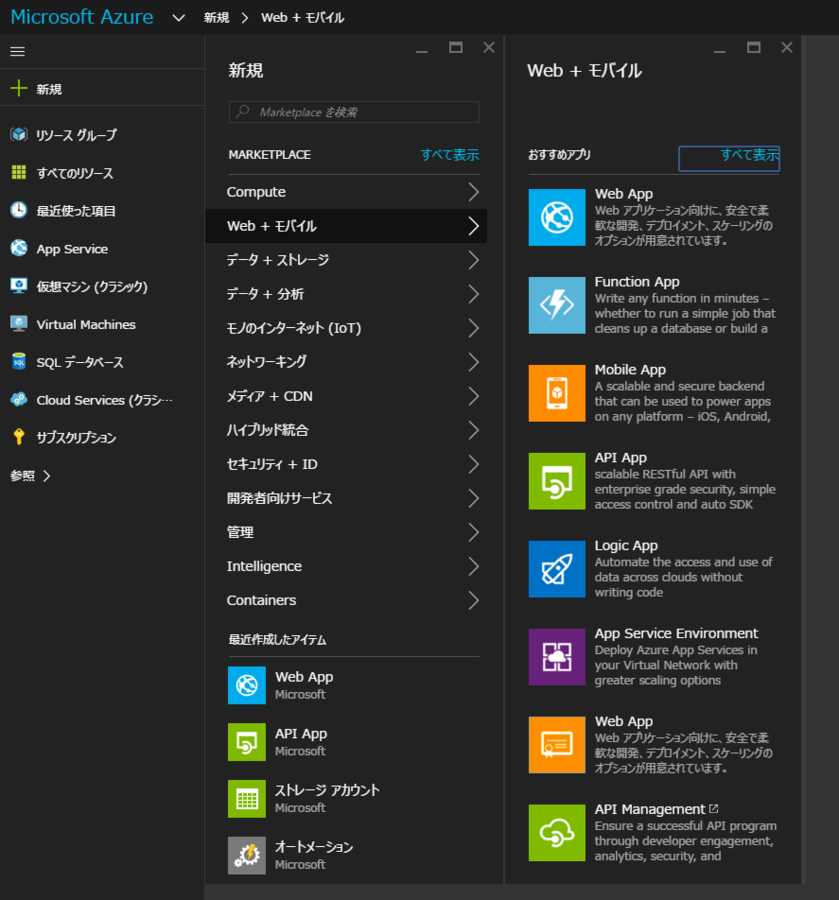Click the Function App lightning icon
Image resolution: width=839 pixels, height=900 pixels.
point(557,305)
